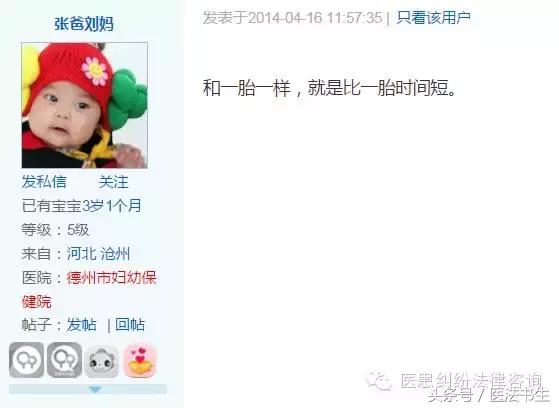Image resolution: width=559 pixels, height=408 pixels.
Task: Click 关注 to follow this user
Action: pyautogui.click(x=114, y=182)
